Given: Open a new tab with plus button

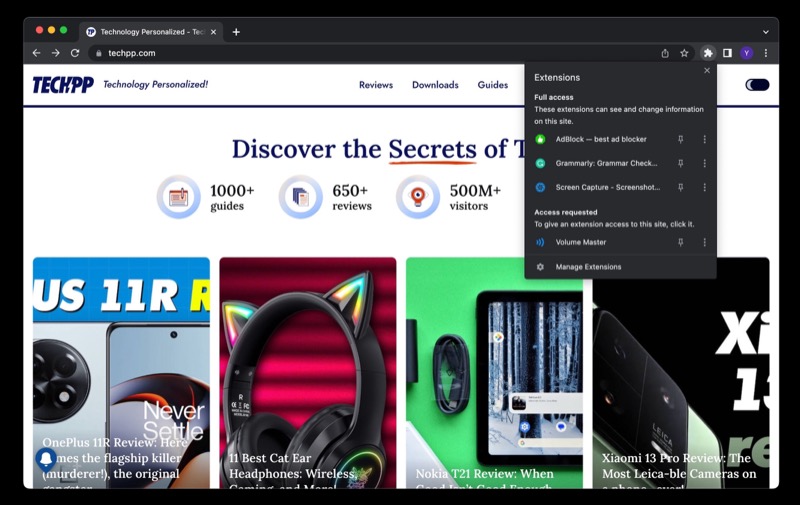Looking at the screenshot, I should pos(236,32).
